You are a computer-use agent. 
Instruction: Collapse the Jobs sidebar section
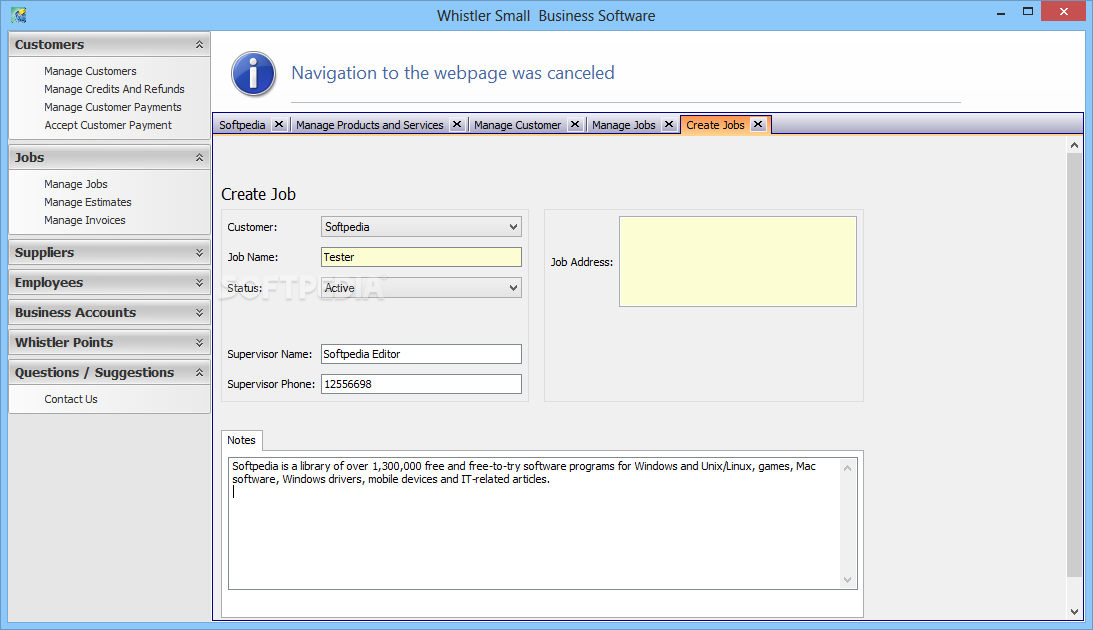click(x=199, y=158)
